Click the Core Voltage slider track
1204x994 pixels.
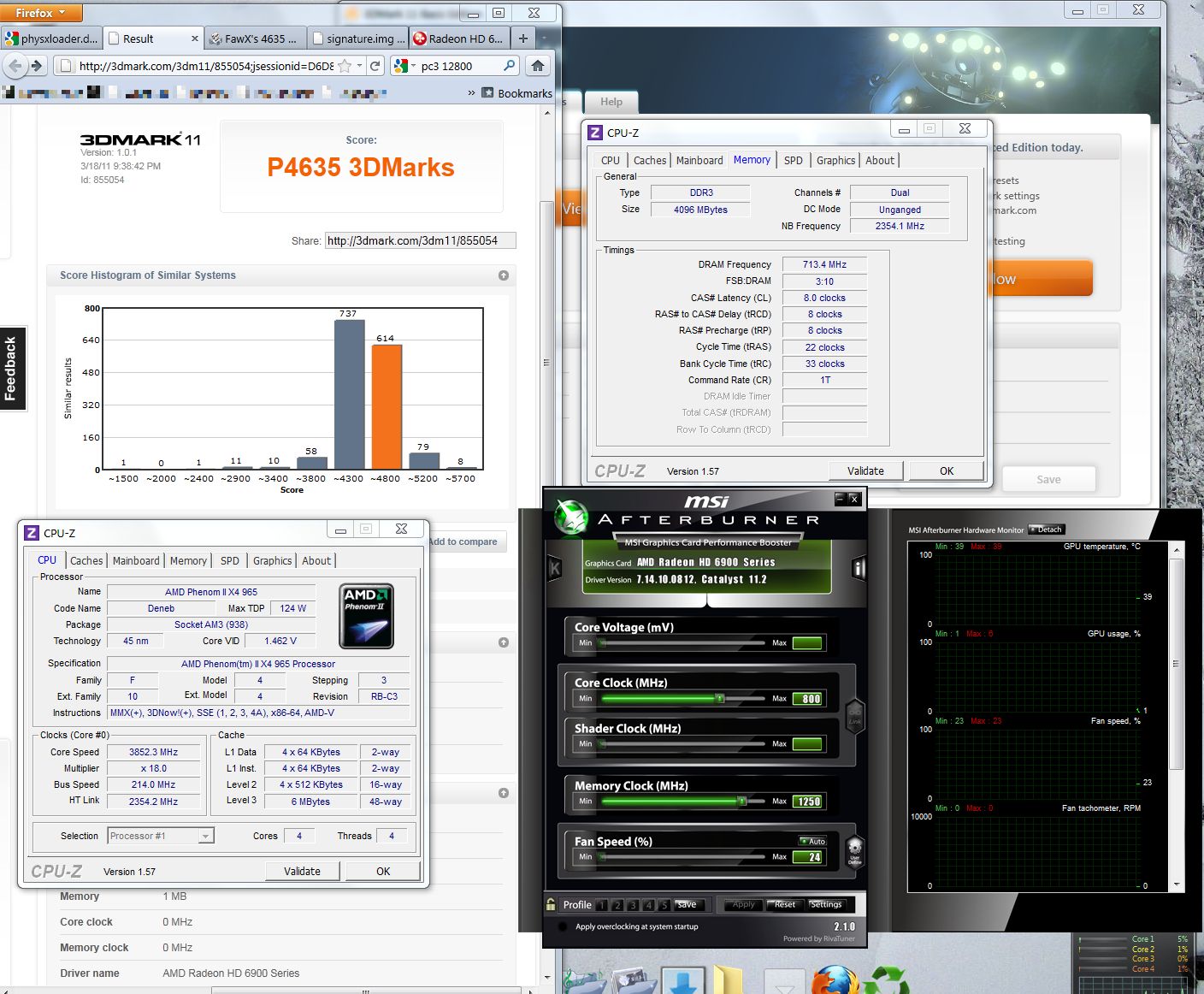click(681, 642)
